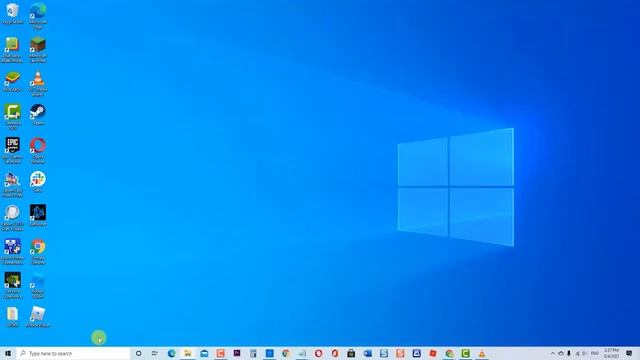The width and height of the screenshot is (640, 360).
Task: Open the Windows Start menu
Action: point(8,353)
